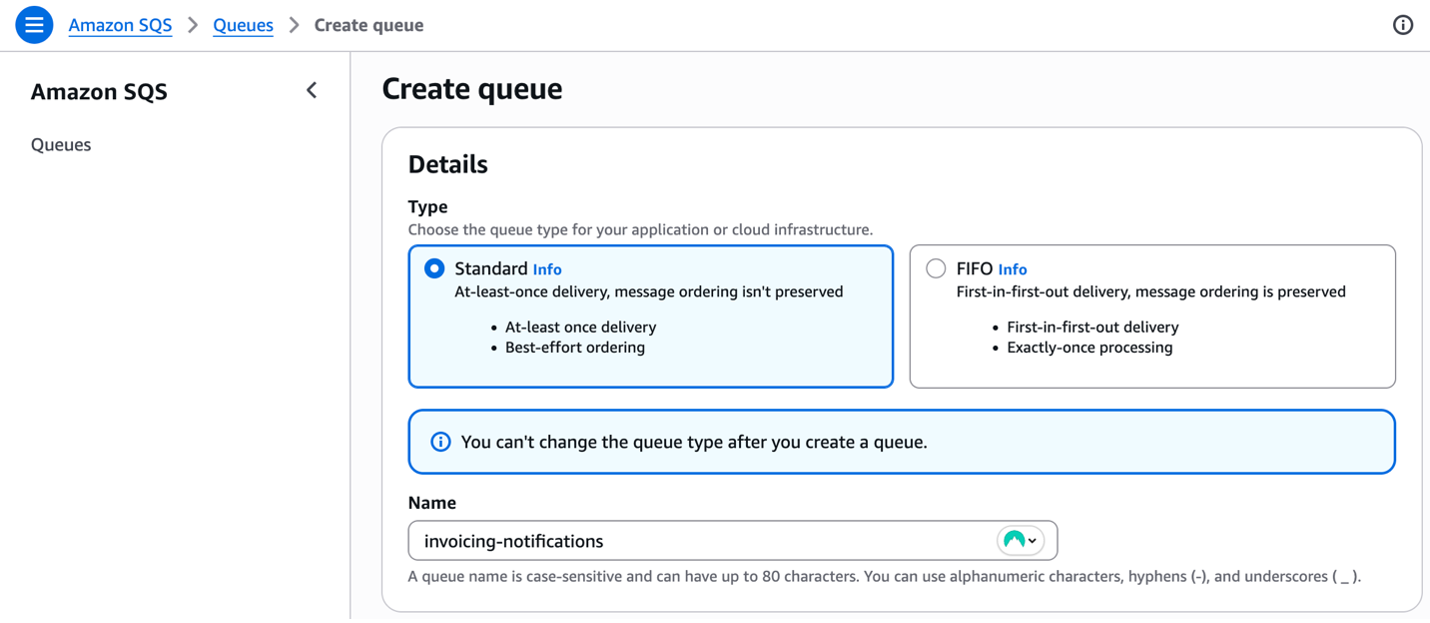Click the info icon in top-right corner
This screenshot has height=623, width=1430.
[1403, 25]
